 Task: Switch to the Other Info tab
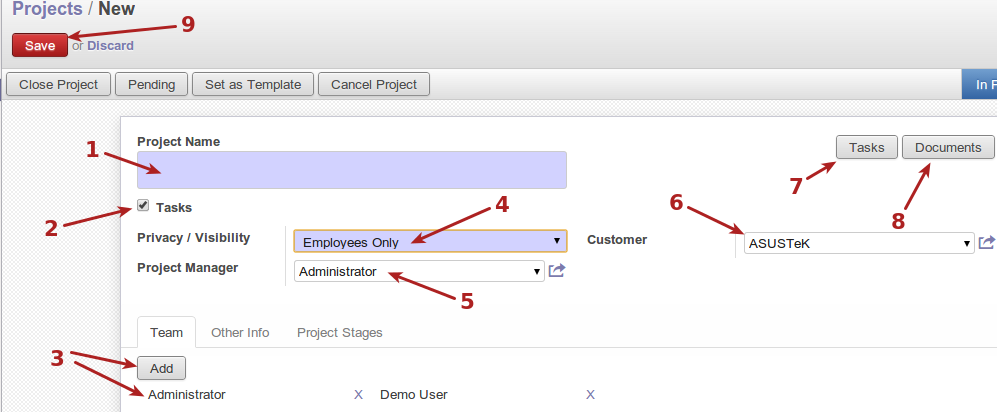pos(240,332)
